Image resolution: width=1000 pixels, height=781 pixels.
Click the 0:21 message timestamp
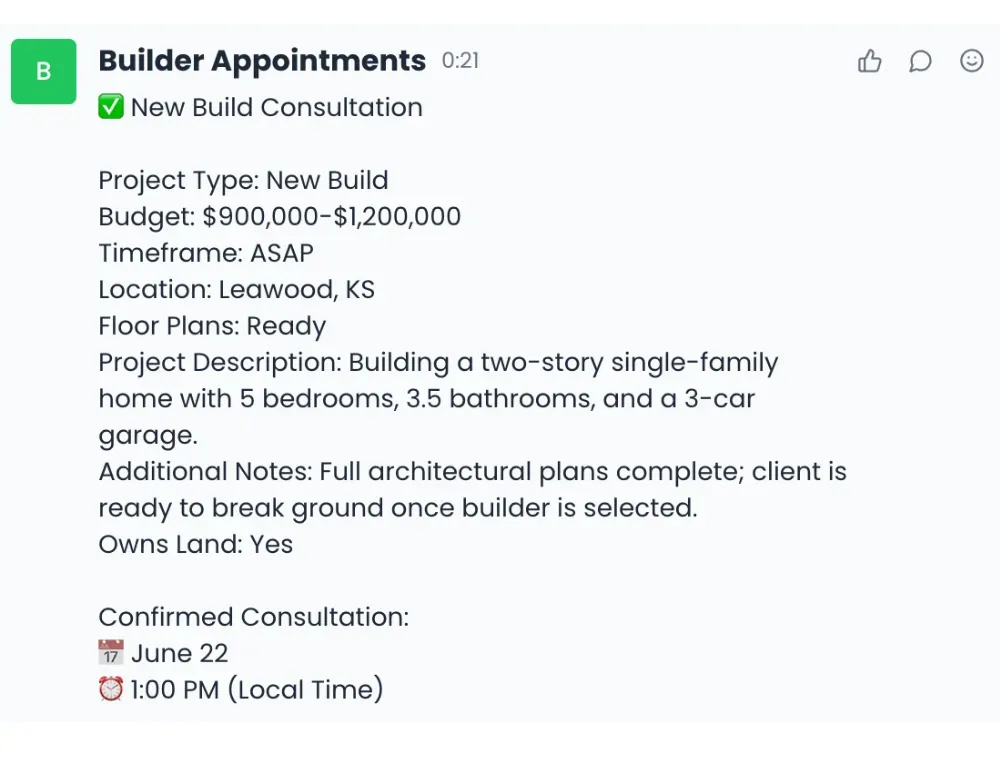pyautogui.click(x=460, y=62)
